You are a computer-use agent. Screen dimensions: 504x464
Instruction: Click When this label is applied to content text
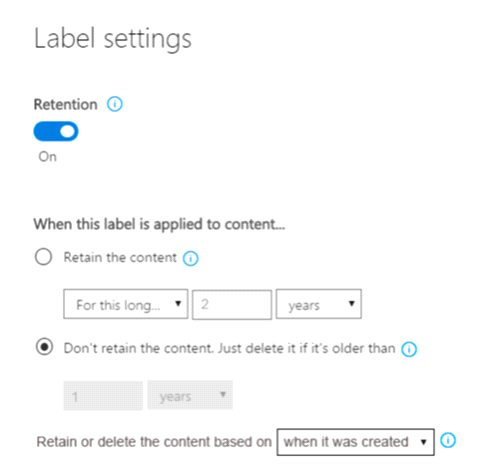(159, 224)
